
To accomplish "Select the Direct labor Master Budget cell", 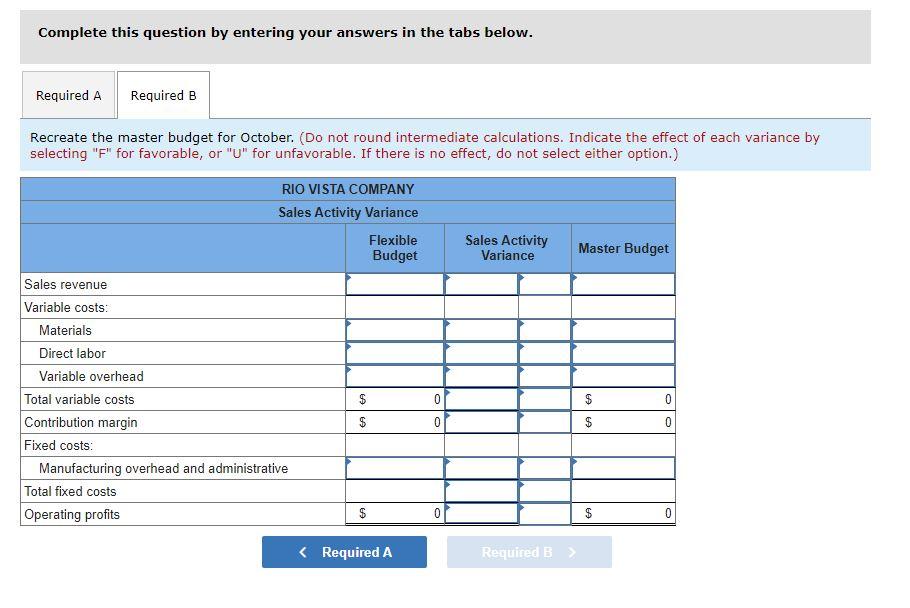I will [x=623, y=353].
